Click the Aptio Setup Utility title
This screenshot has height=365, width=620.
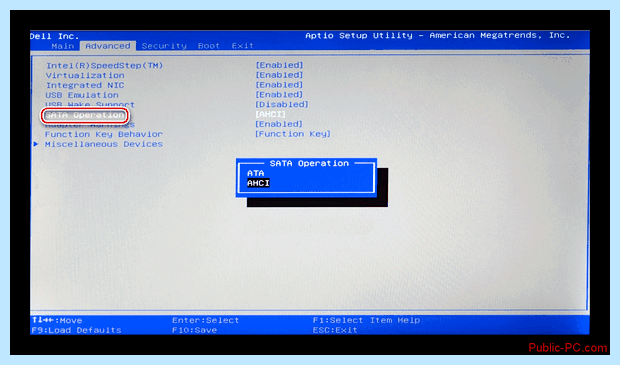coord(438,36)
